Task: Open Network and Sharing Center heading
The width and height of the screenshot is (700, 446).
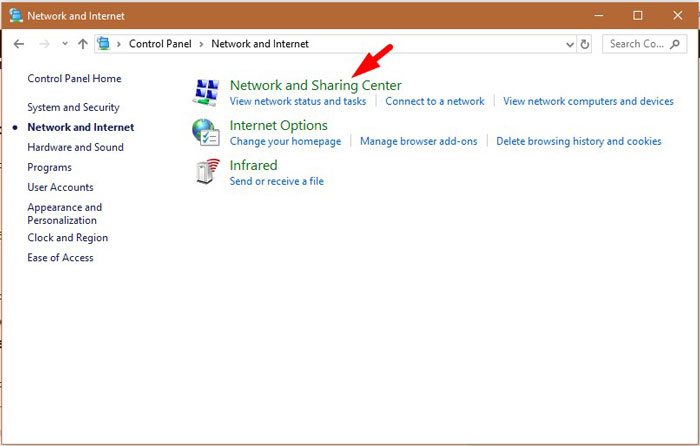Action: tap(316, 85)
